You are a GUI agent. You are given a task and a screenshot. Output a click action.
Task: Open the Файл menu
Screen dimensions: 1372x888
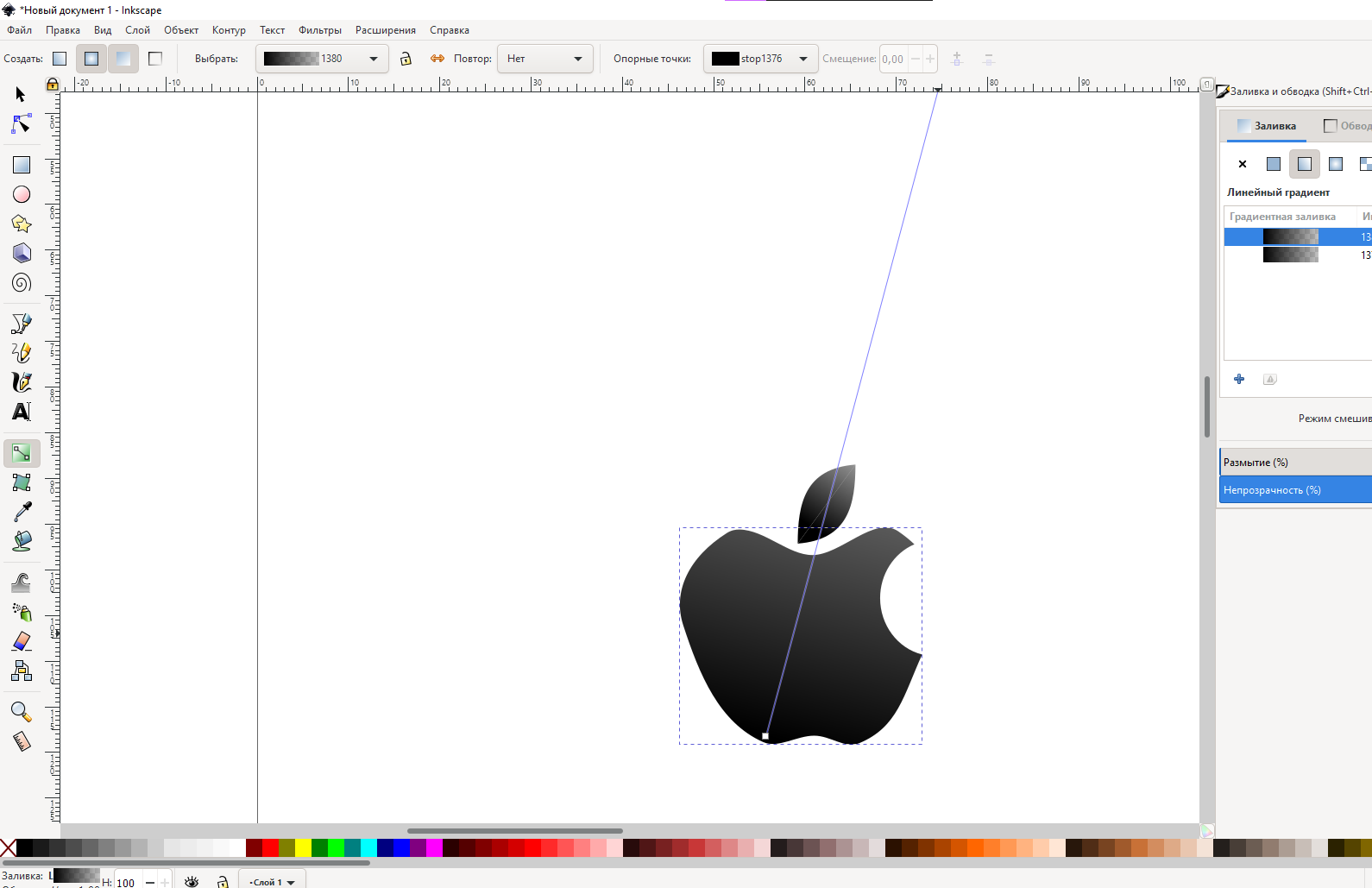click(x=19, y=30)
